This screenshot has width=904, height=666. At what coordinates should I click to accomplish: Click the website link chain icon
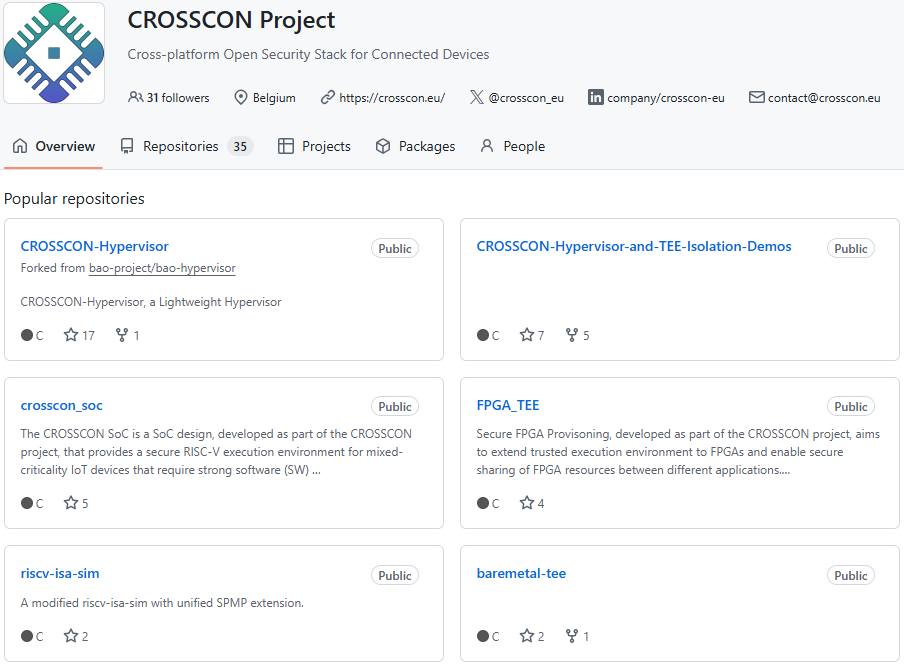327,97
